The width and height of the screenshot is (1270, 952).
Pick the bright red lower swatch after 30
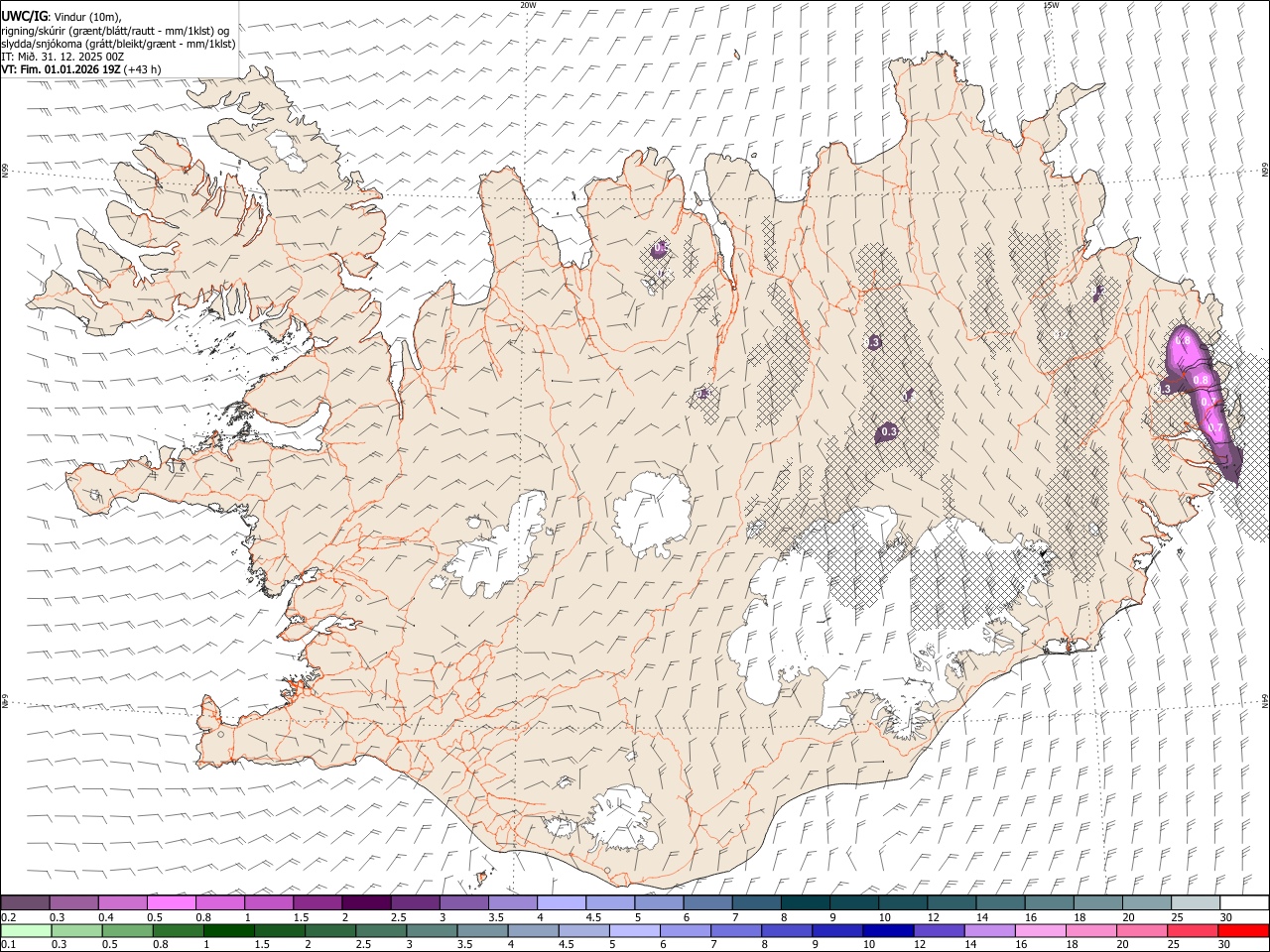(1243, 930)
